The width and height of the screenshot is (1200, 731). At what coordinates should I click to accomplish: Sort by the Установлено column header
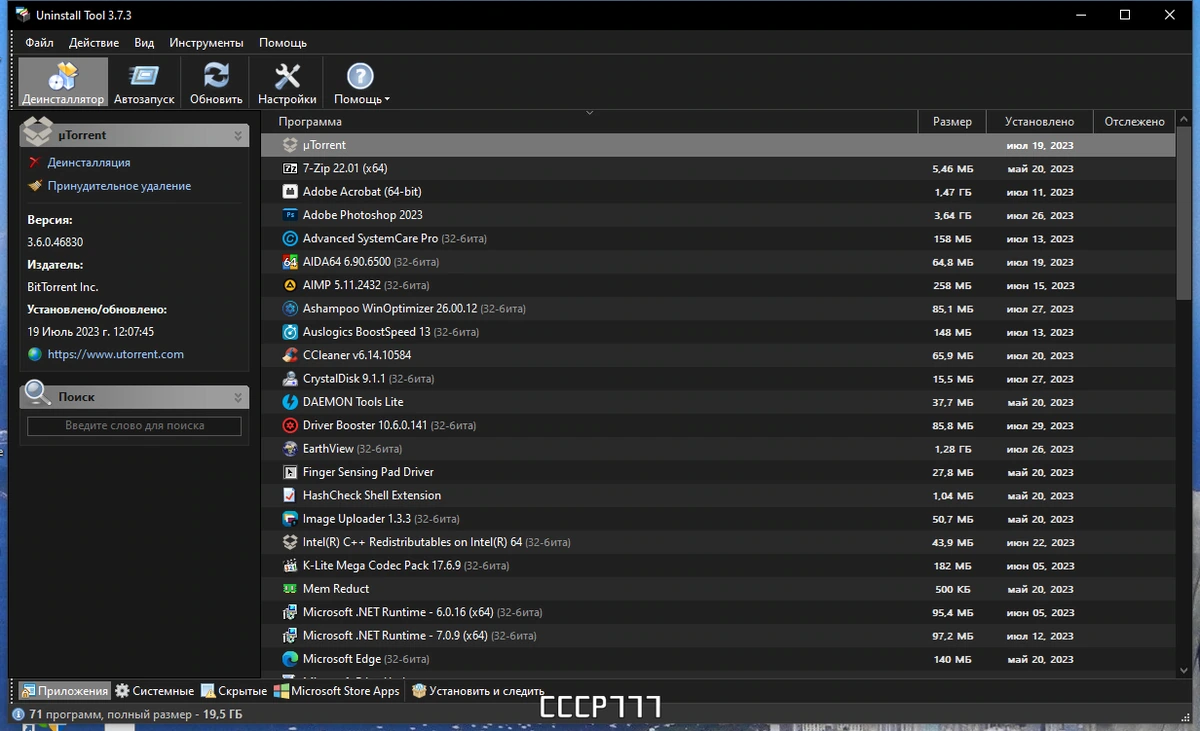coord(1040,121)
